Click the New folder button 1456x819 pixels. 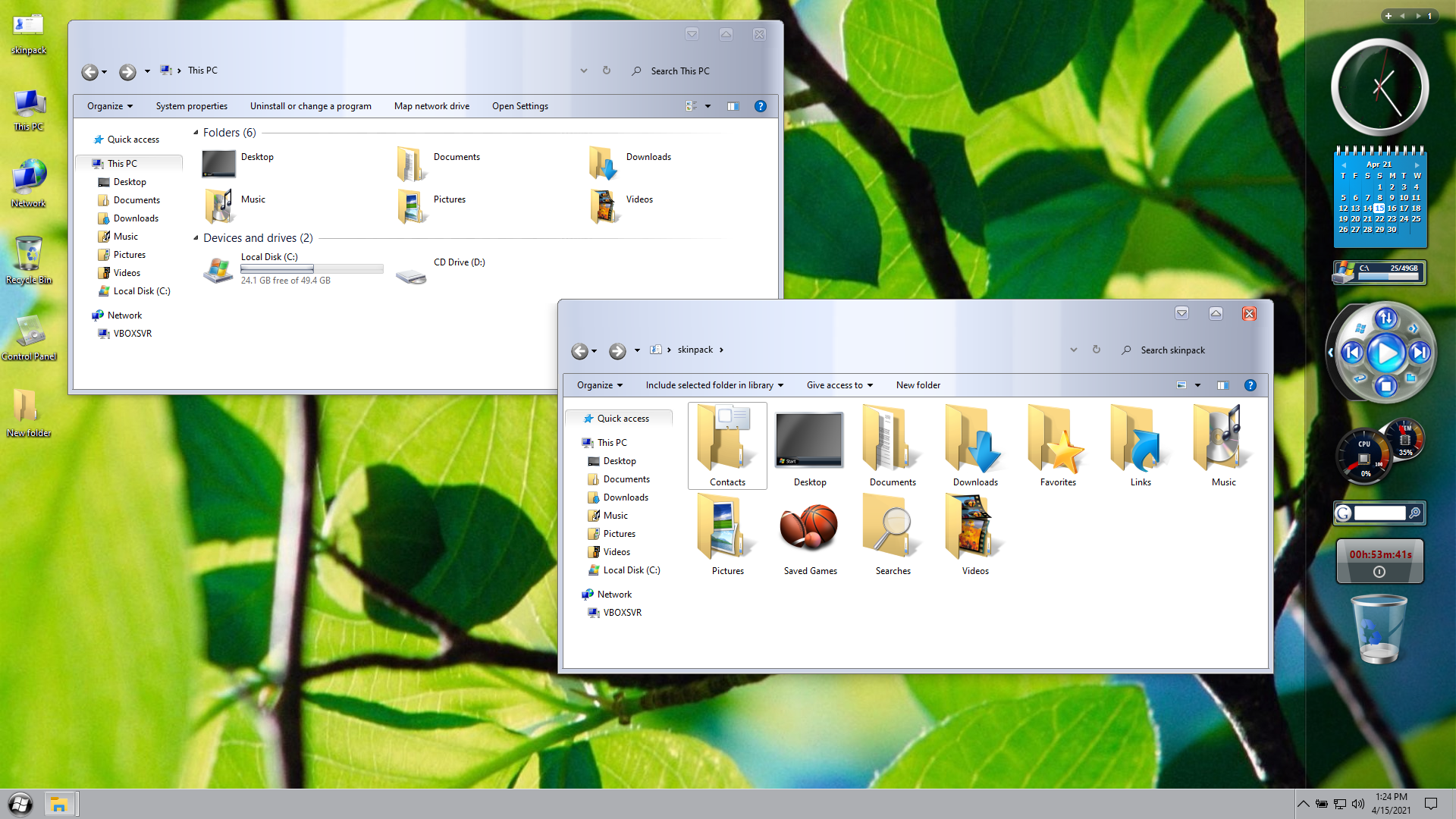(x=918, y=385)
